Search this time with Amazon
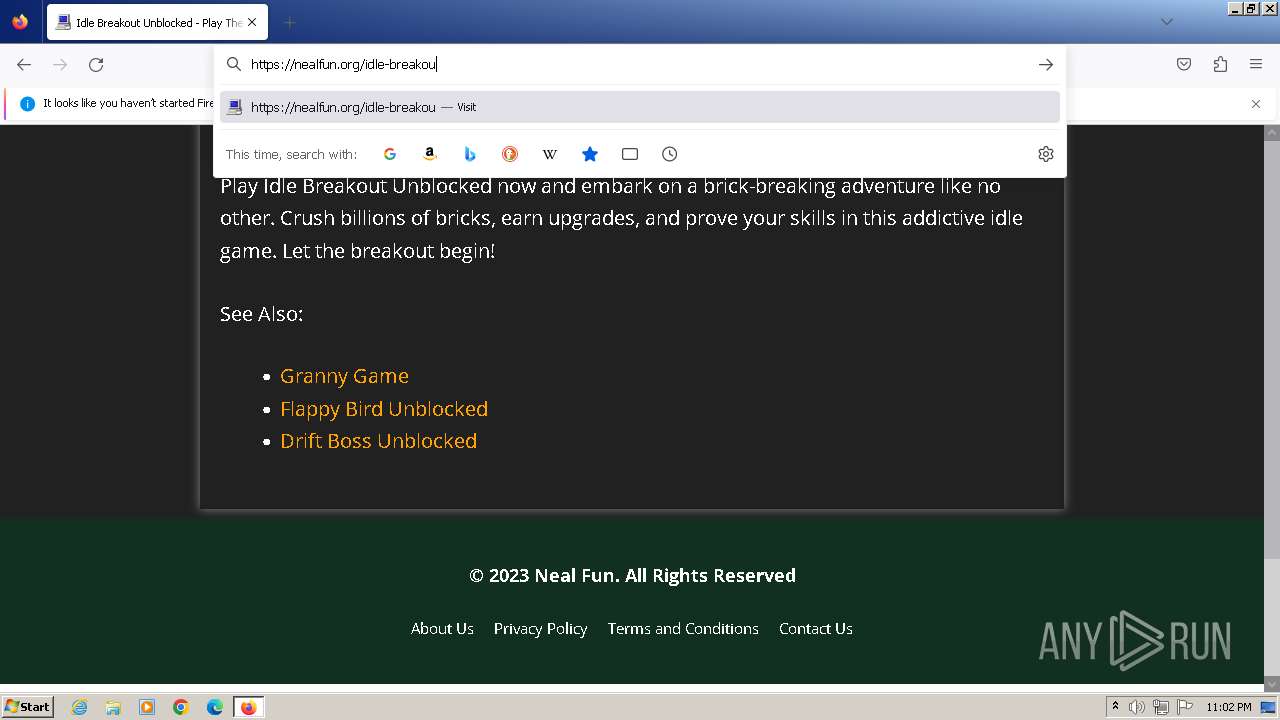Image resolution: width=1280 pixels, height=720 pixels. [430, 154]
